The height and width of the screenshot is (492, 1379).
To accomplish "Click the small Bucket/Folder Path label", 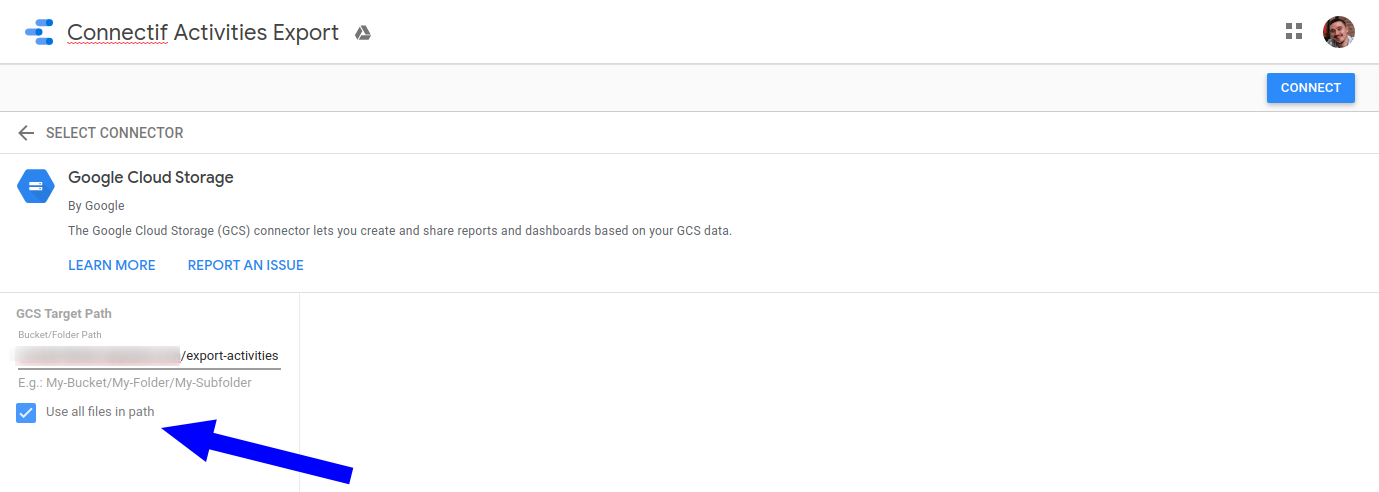I will [60, 335].
